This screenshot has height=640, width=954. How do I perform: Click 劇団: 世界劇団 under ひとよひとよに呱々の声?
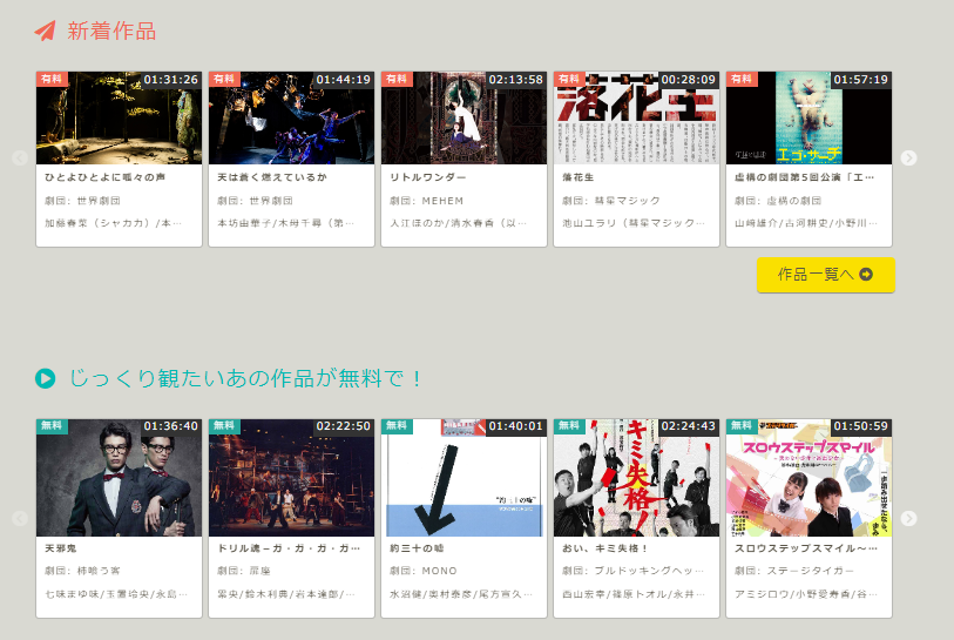point(82,200)
